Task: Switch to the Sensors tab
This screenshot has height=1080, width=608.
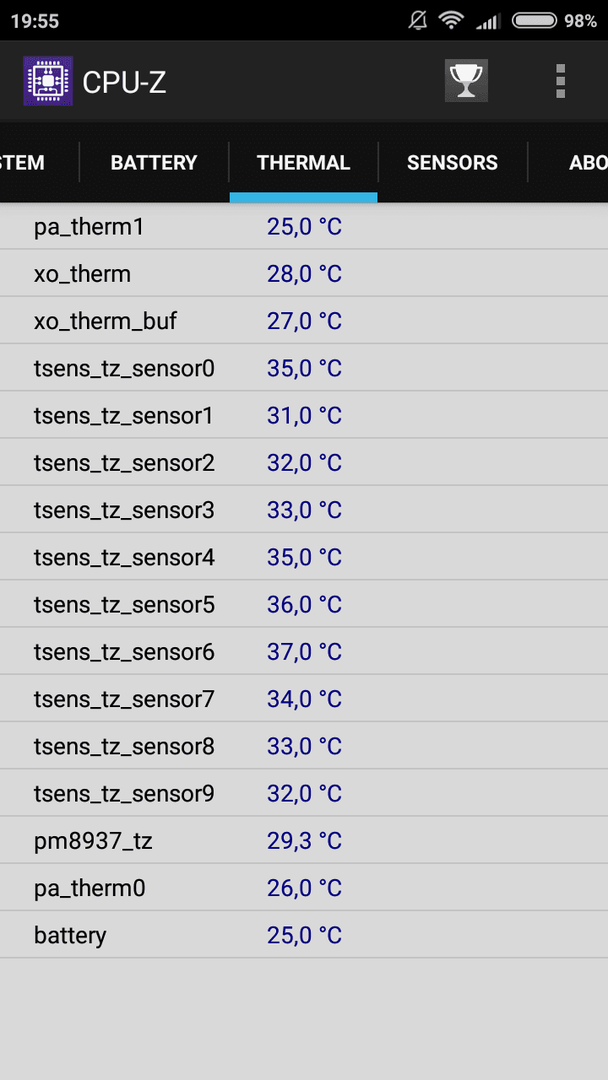Action: [x=452, y=163]
